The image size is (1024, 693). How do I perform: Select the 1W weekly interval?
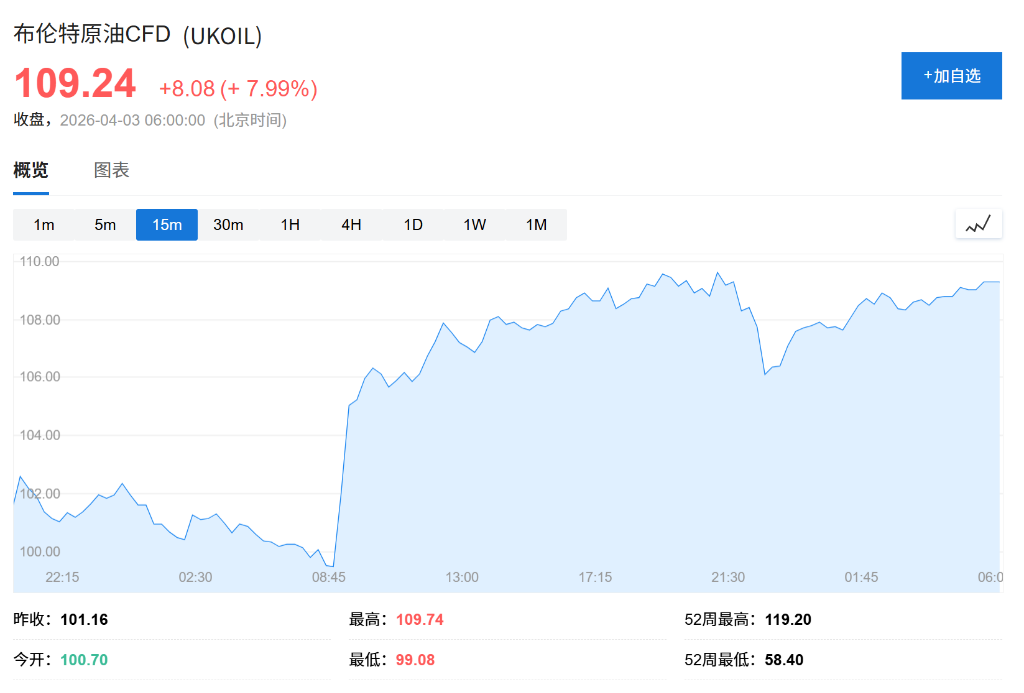(x=474, y=225)
